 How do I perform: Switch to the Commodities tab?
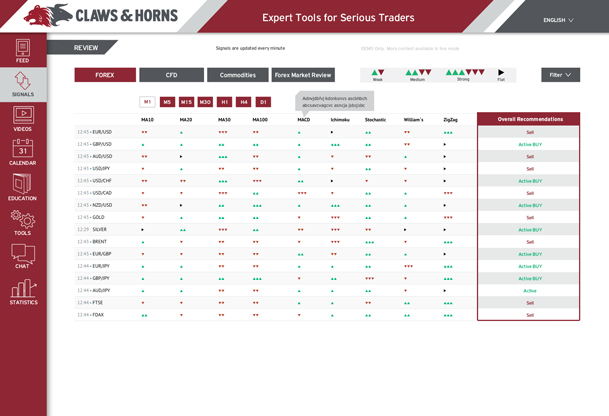237,75
